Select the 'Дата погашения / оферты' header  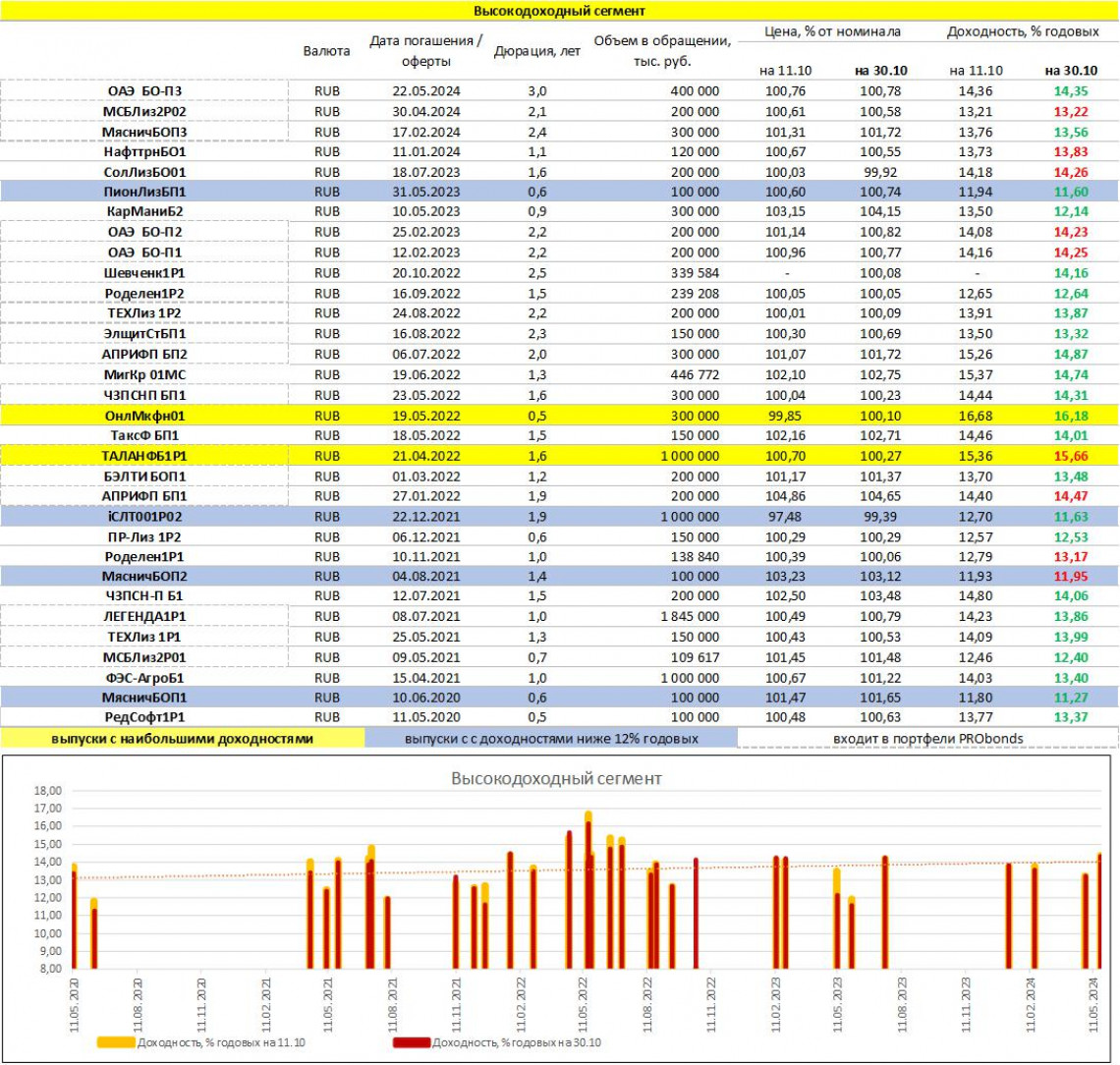coord(425,51)
